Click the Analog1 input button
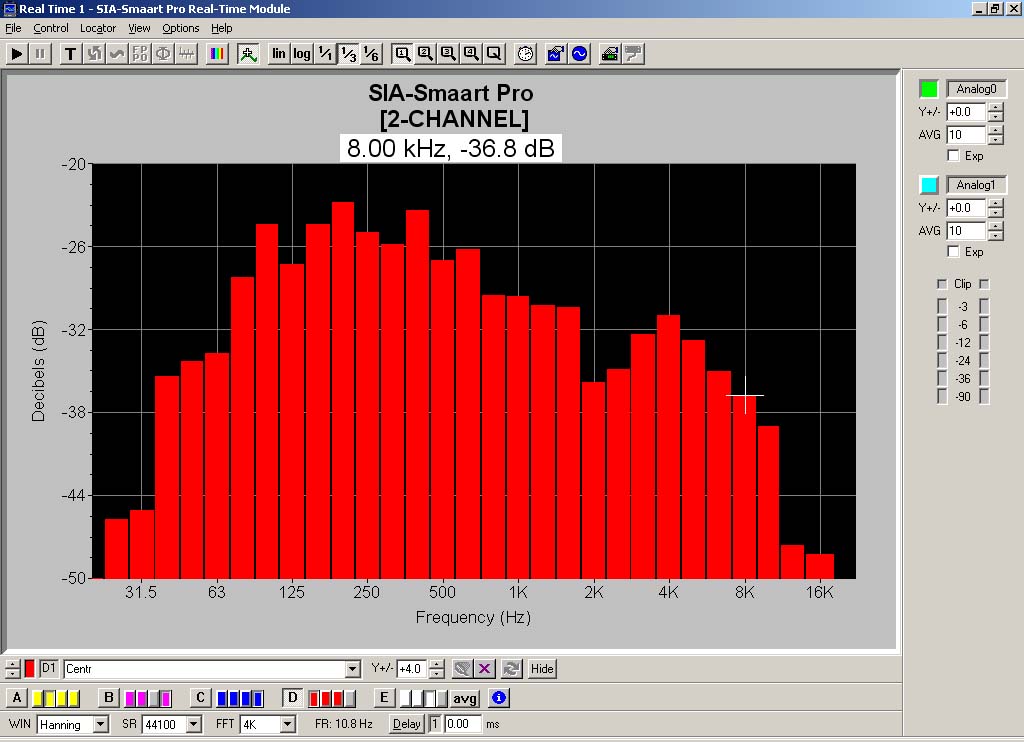The image size is (1024, 742). 976,185
